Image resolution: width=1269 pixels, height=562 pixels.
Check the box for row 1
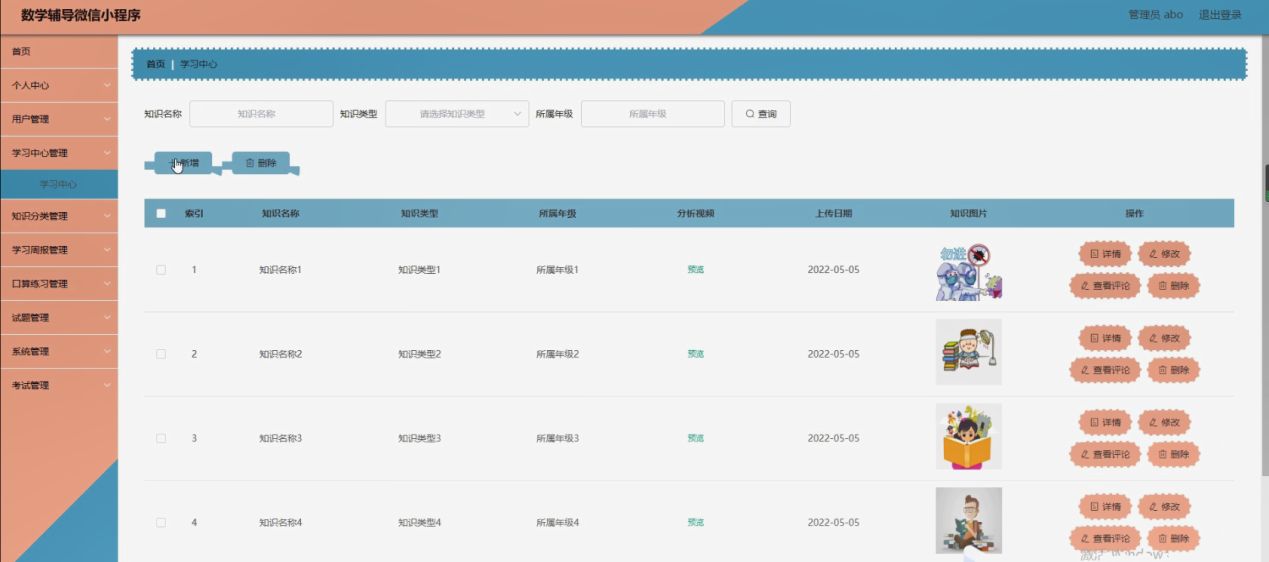point(161,270)
